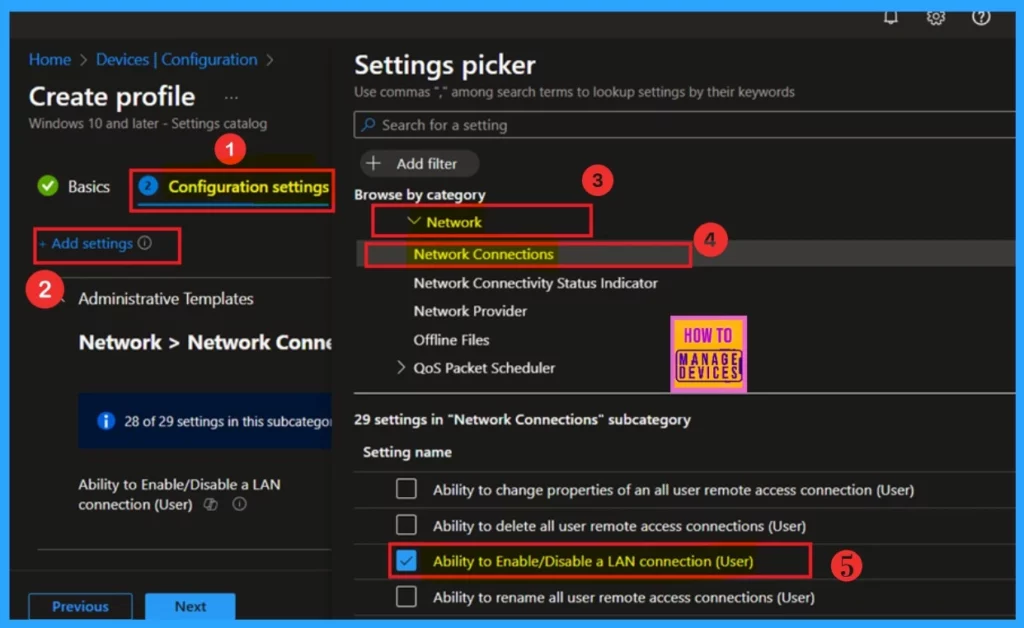This screenshot has height=628, width=1024.
Task: Check Ability to change properties of all user connection
Action: click(x=406, y=488)
